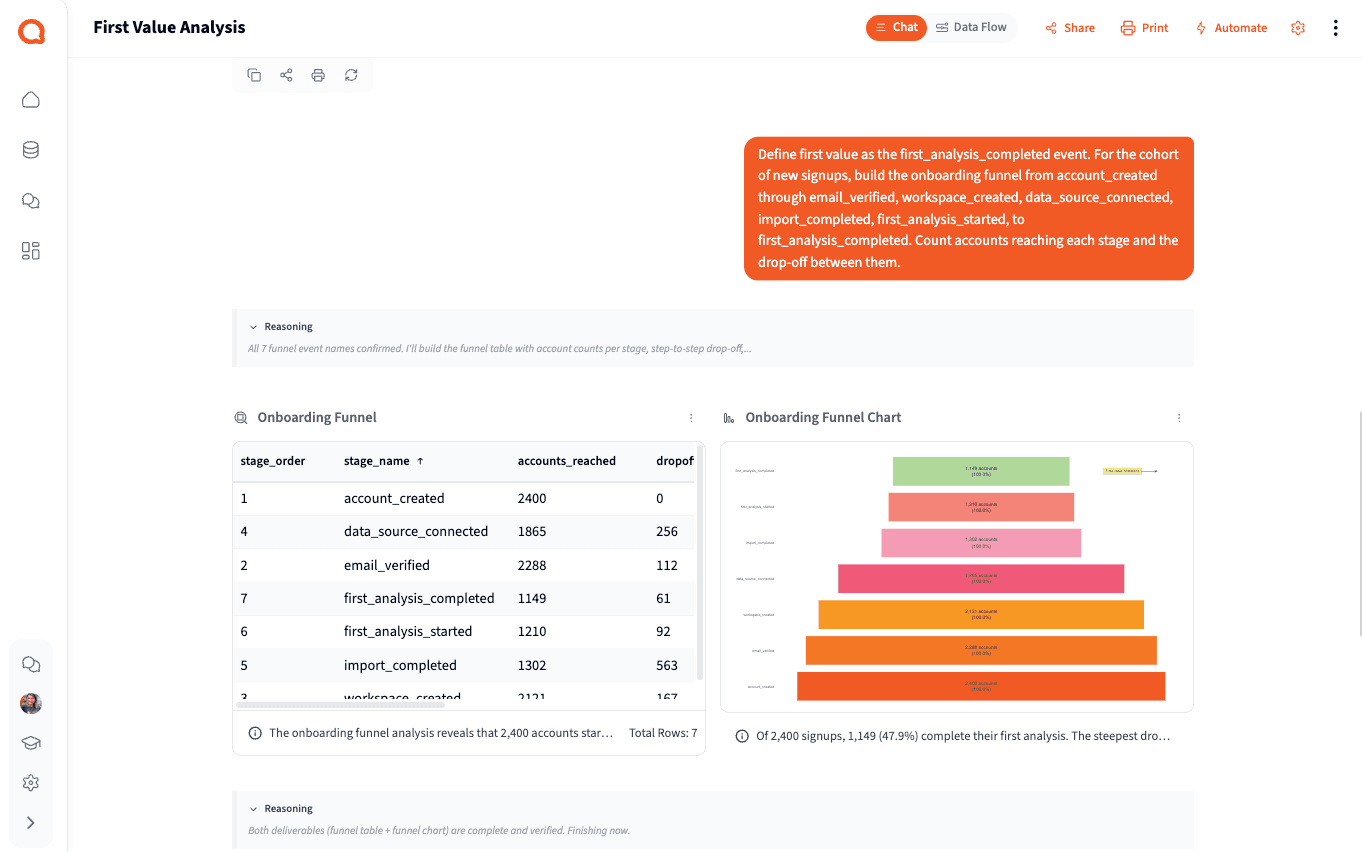The height and width of the screenshot is (852, 1362).
Task: Click the page's vertical scrollbar
Action: pyautogui.click(x=1358, y=523)
